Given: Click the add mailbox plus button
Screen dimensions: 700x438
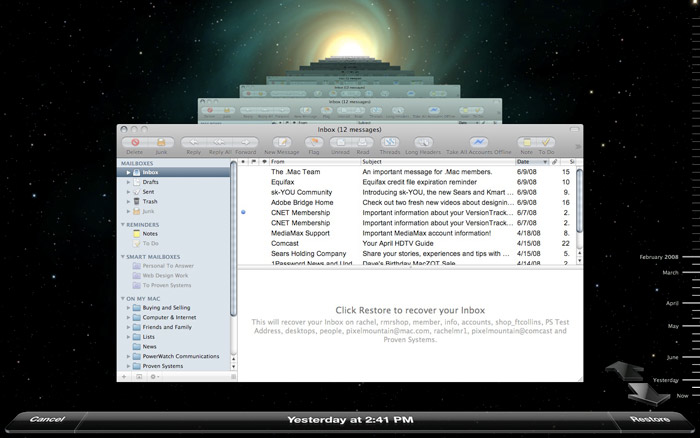Looking at the screenshot, I should point(124,377).
